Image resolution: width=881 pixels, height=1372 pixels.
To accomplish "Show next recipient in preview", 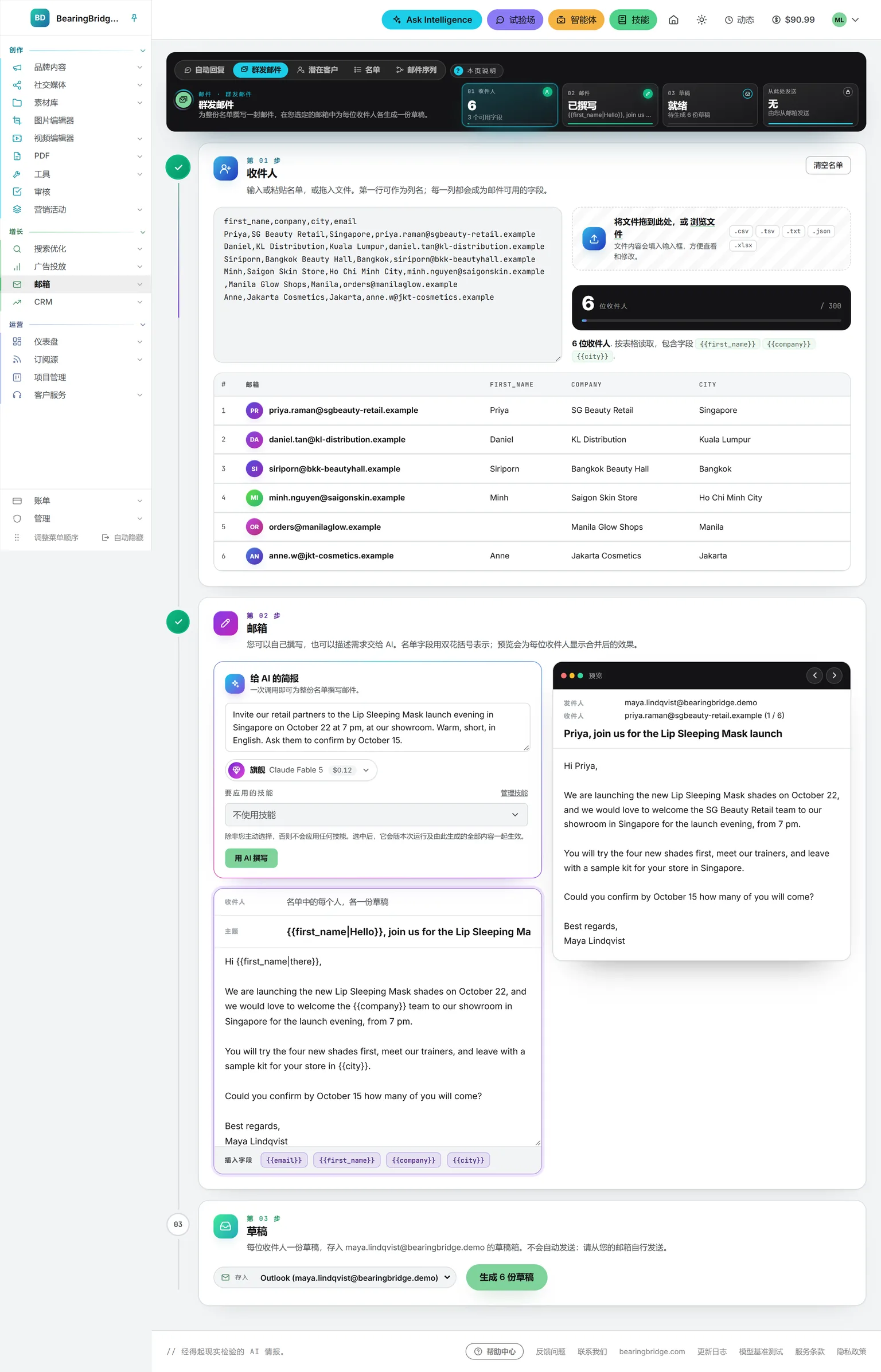I will (834, 675).
